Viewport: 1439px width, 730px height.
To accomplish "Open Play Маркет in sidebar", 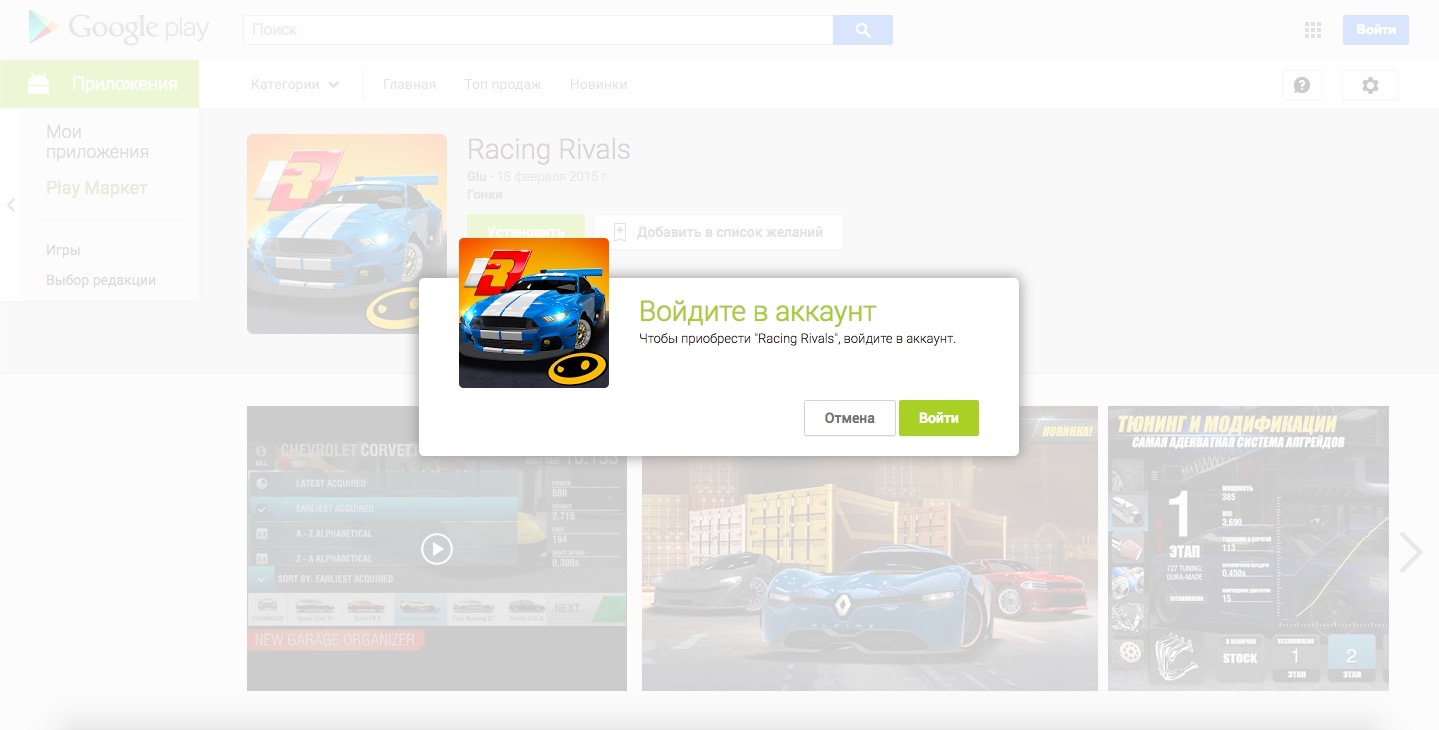I will pos(97,188).
